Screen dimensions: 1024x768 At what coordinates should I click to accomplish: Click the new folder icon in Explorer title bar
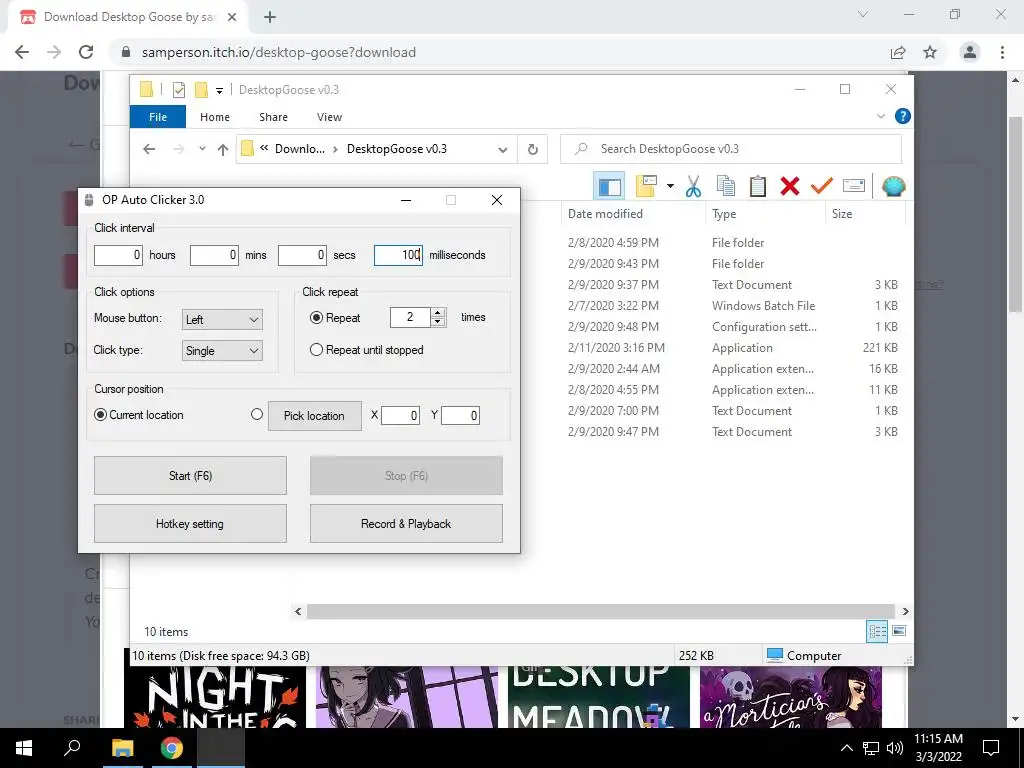click(201, 89)
